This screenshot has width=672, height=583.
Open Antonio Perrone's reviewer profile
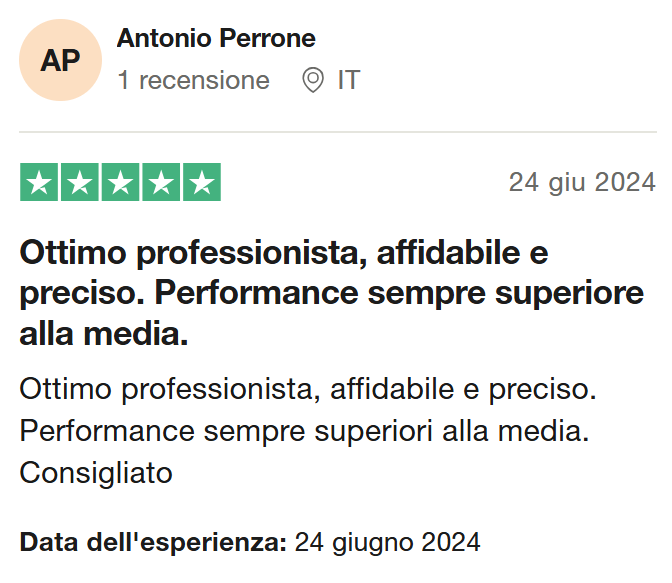point(216,39)
